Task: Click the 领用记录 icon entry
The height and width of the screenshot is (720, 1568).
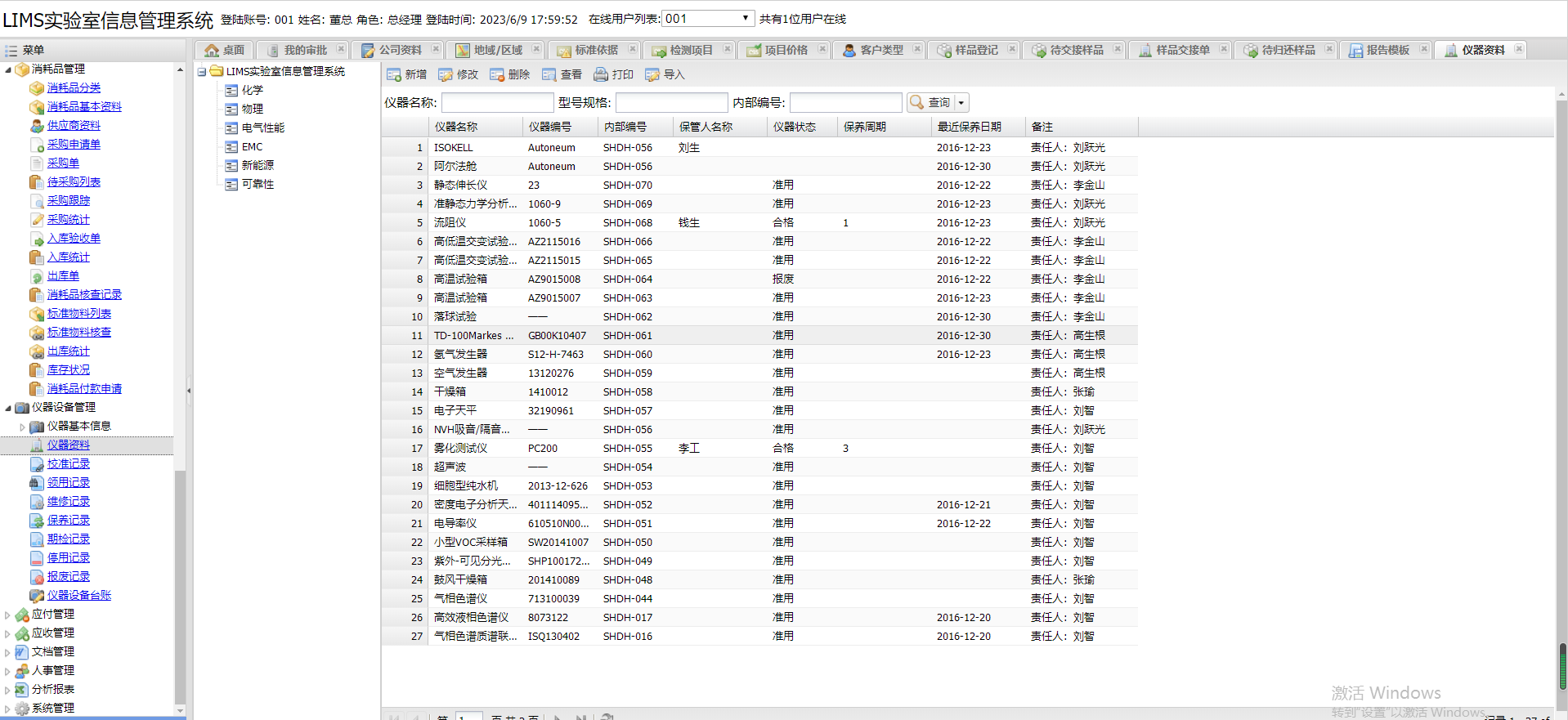Action: pos(37,483)
